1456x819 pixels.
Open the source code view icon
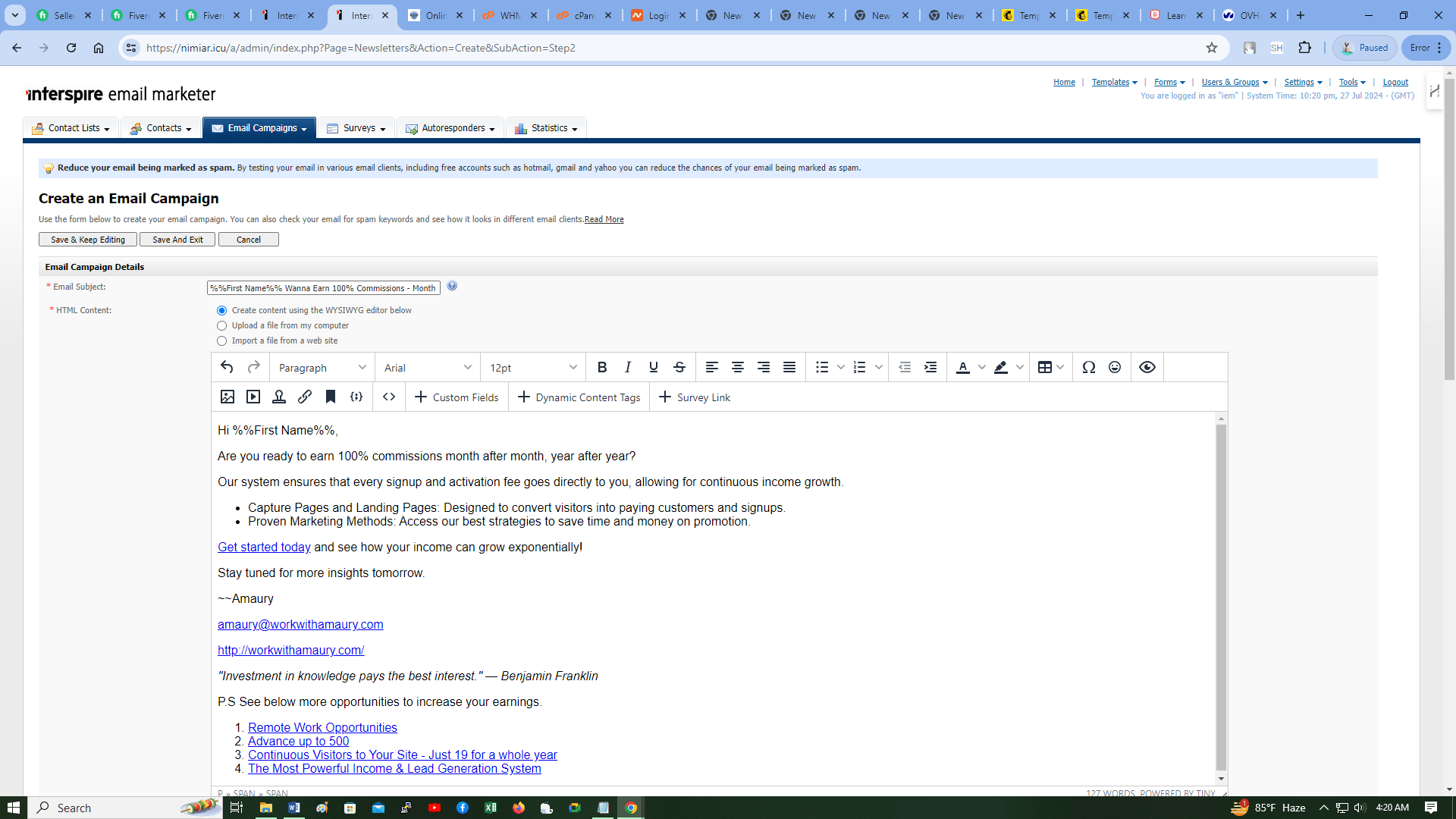pyautogui.click(x=389, y=397)
